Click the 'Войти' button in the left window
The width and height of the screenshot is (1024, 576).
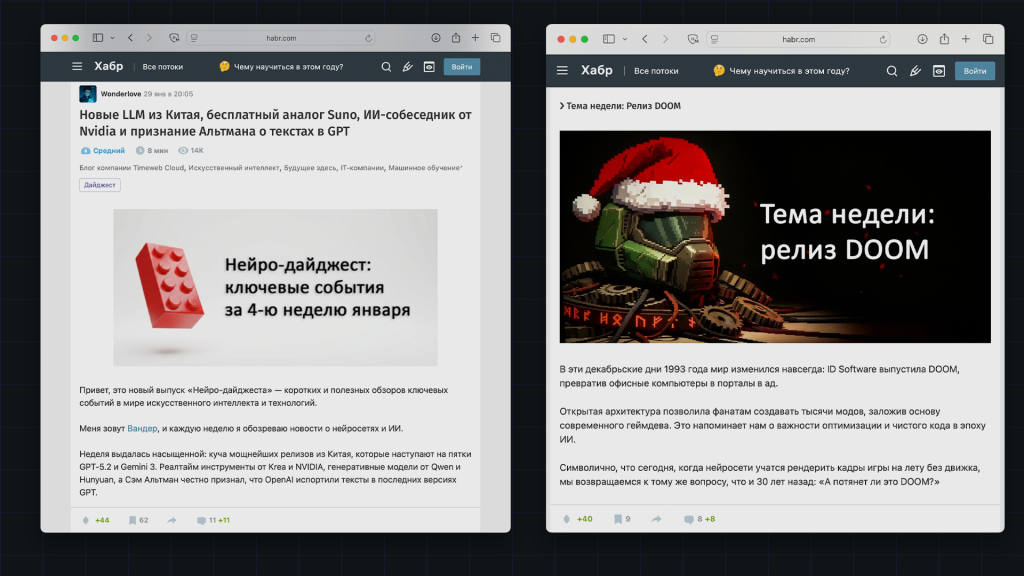pos(461,67)
